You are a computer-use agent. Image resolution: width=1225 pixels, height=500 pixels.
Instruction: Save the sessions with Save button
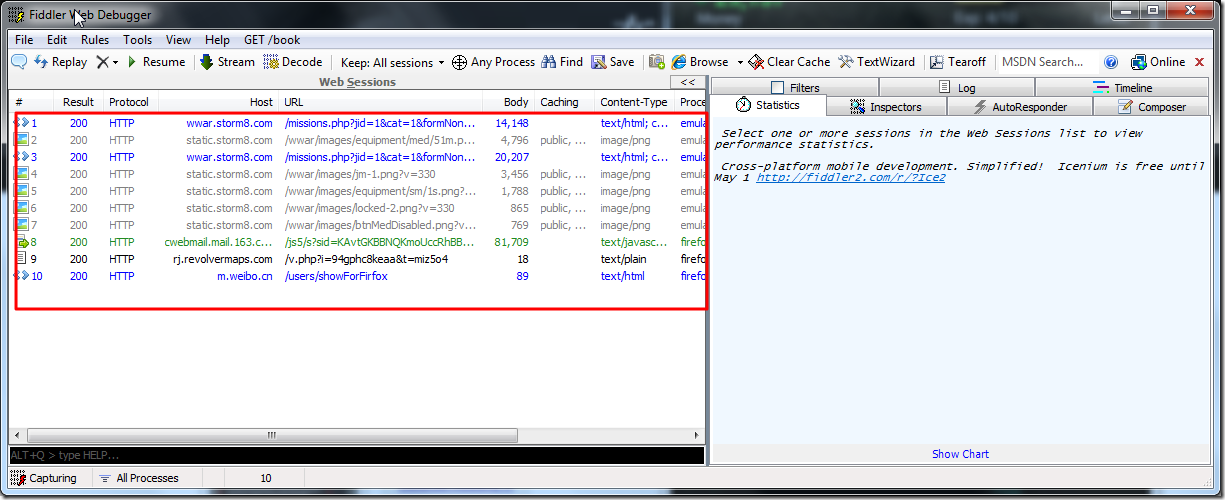(613, 62)
